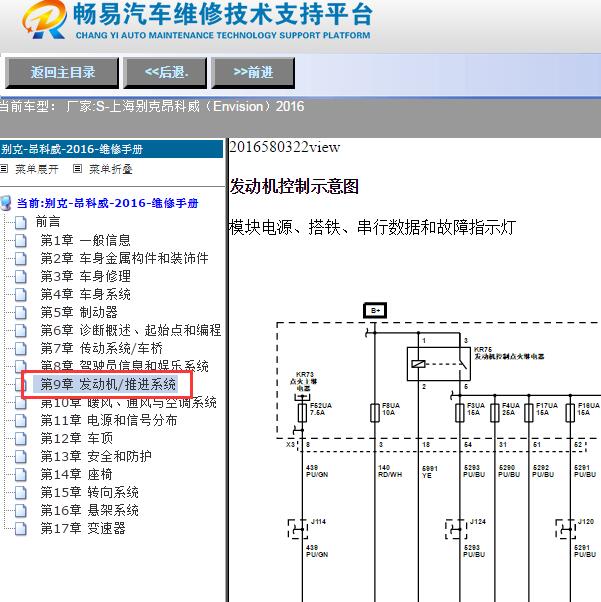Click the J114 connector in the diagram

tap(299, 529)
